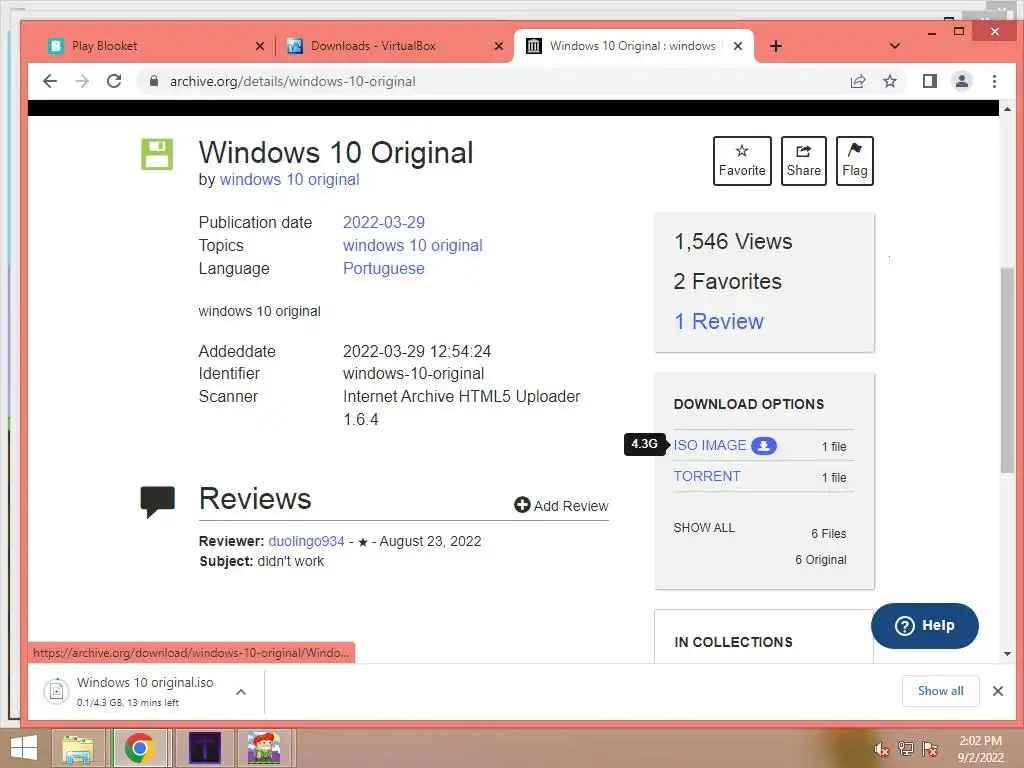Show all download files
1024x768 pixels.
[x=704, y=528]
